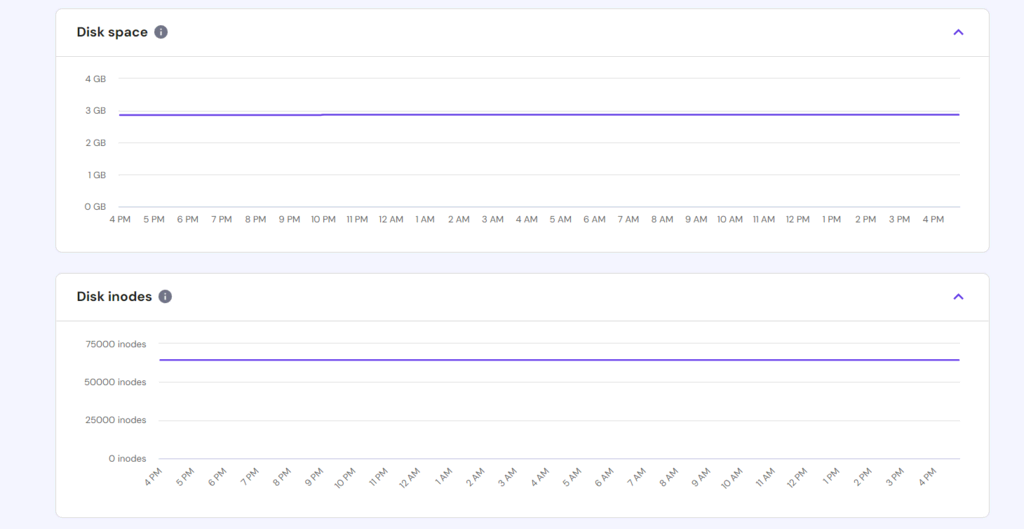
Task: Select the Disk inodes heading
Action: pyautogui.click(x=114, y=297)
